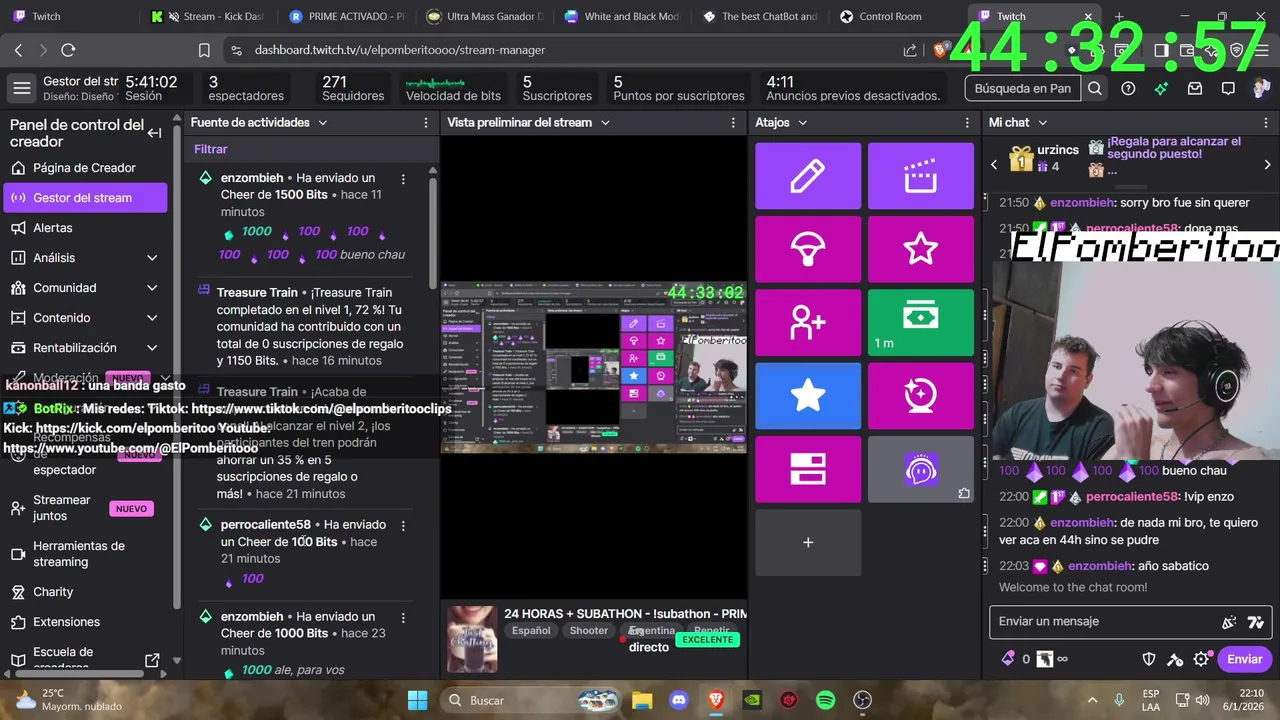Open the chat settings gear icon
Image resolution: width=1280 pixels, height=720 pixels.
(x=1202, y=659)
